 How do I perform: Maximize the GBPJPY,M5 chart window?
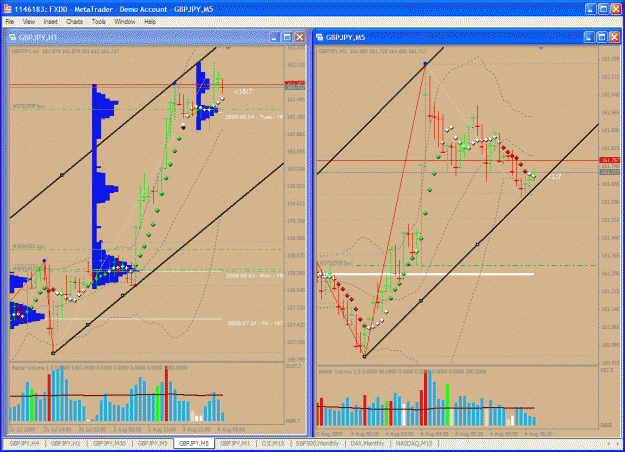[602, 37]
